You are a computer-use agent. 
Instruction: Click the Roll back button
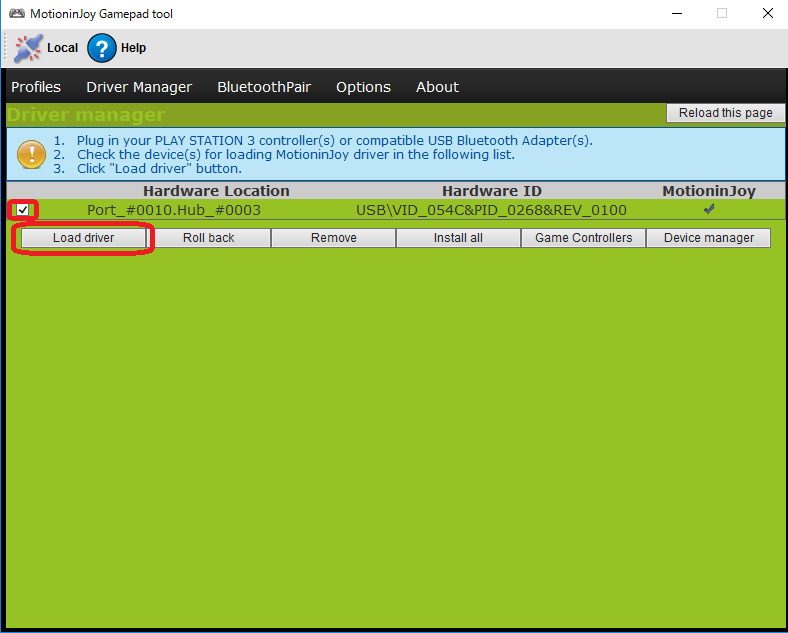coord(209,238)
